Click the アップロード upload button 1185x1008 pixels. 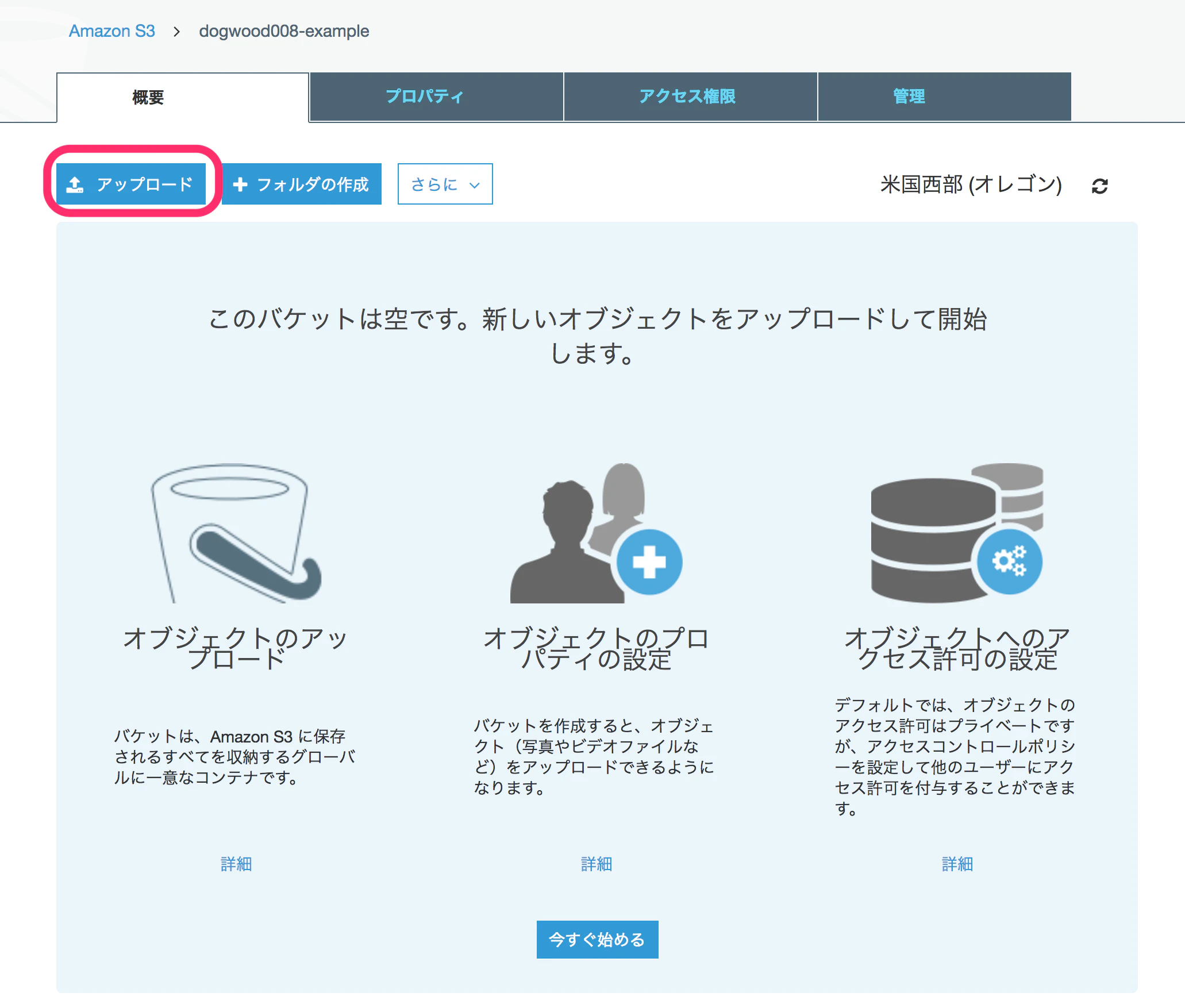pos(131,184)
